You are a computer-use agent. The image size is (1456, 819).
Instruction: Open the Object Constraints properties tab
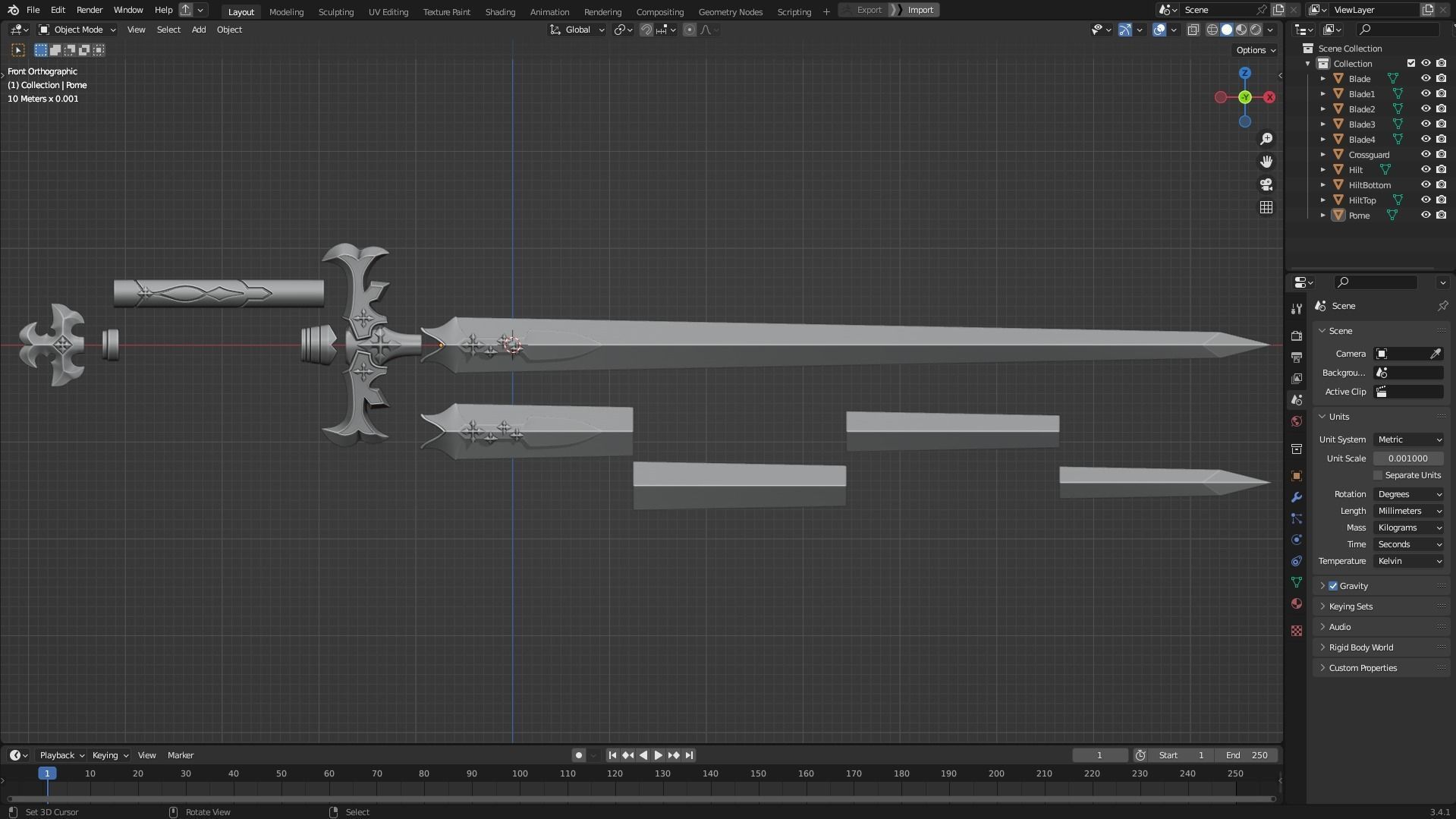tap(1296, 561)
